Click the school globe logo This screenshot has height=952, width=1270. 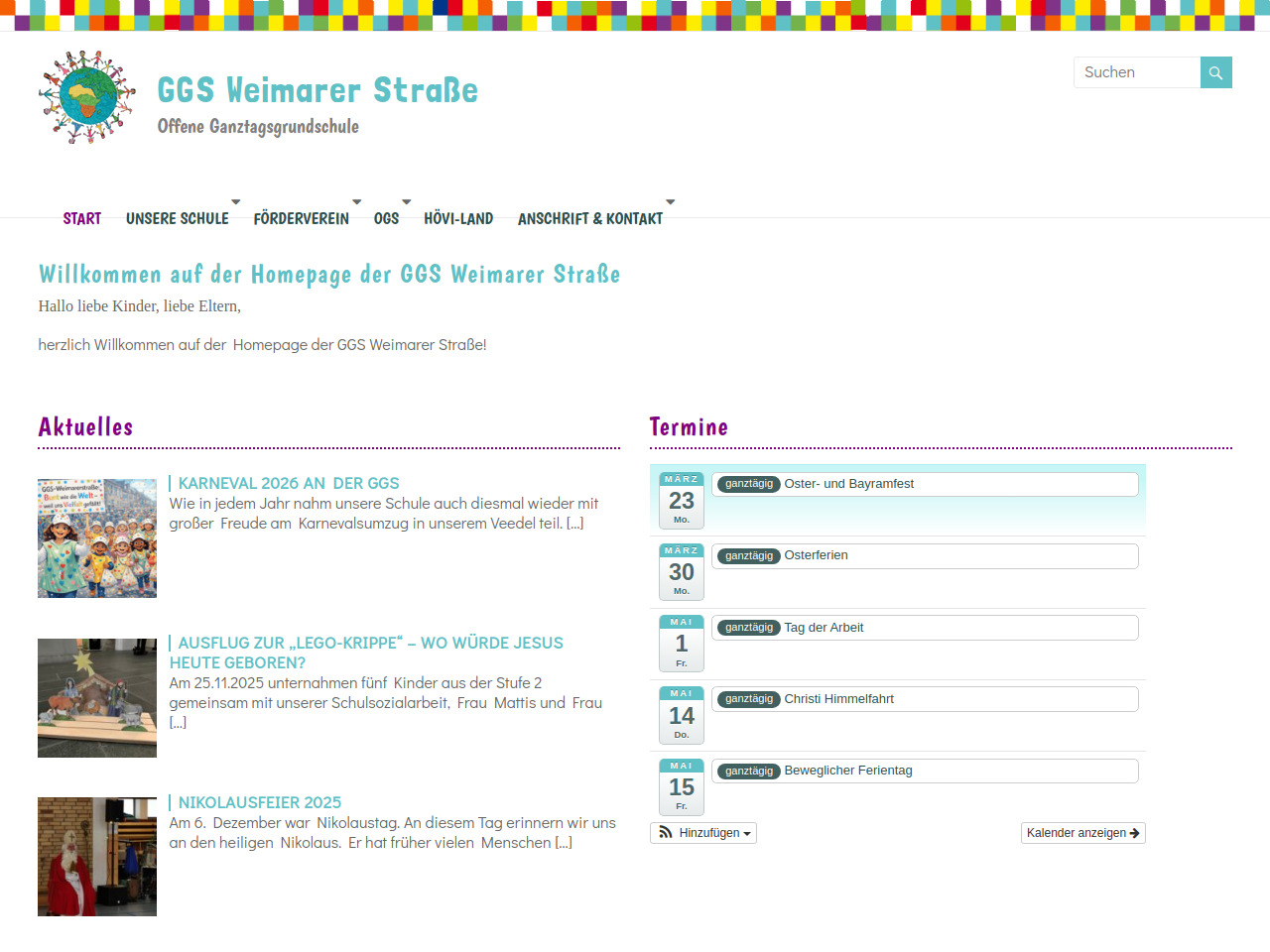coord(87,97)
